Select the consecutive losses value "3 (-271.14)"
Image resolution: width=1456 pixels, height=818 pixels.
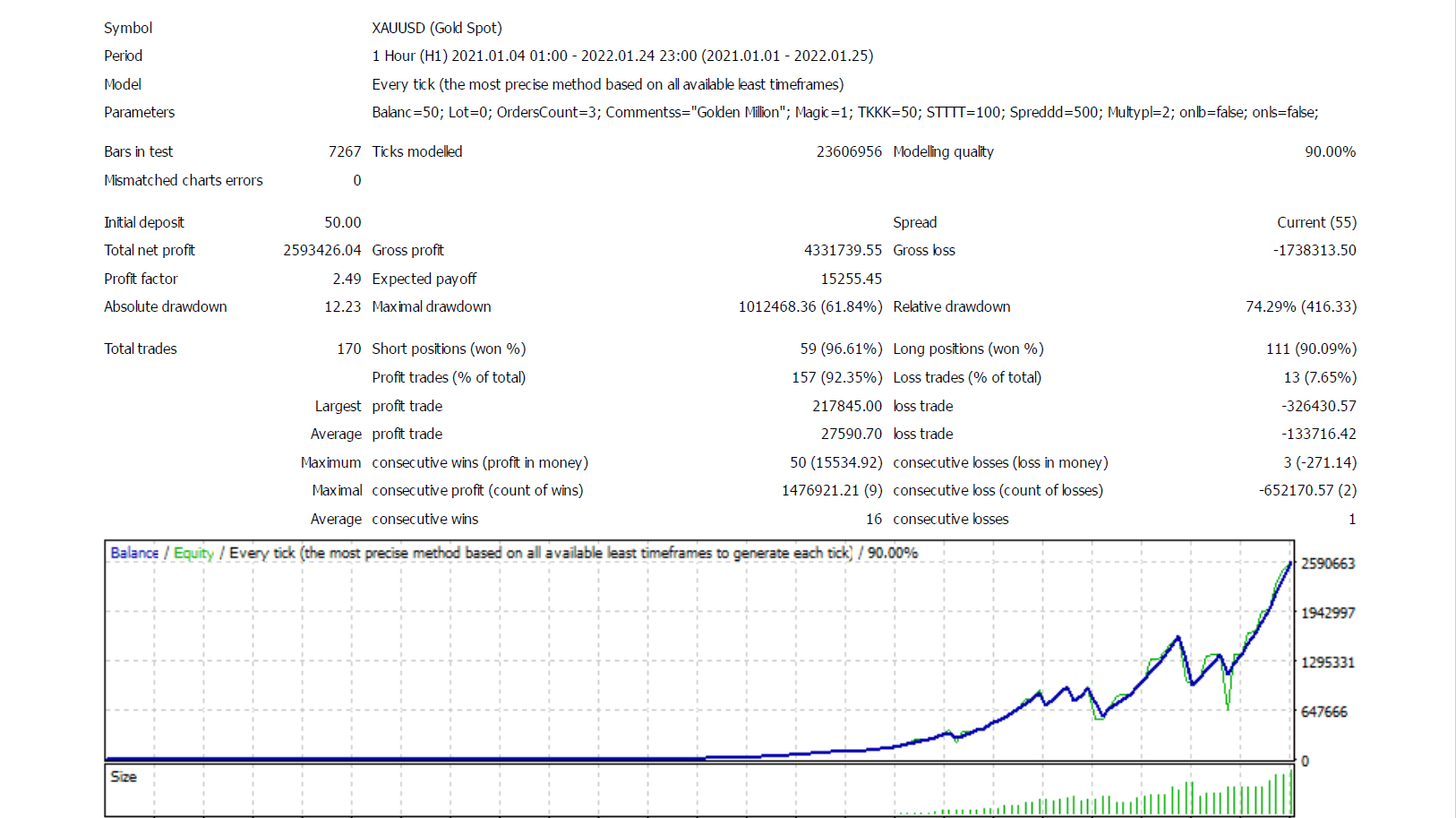click(1320, 462)
